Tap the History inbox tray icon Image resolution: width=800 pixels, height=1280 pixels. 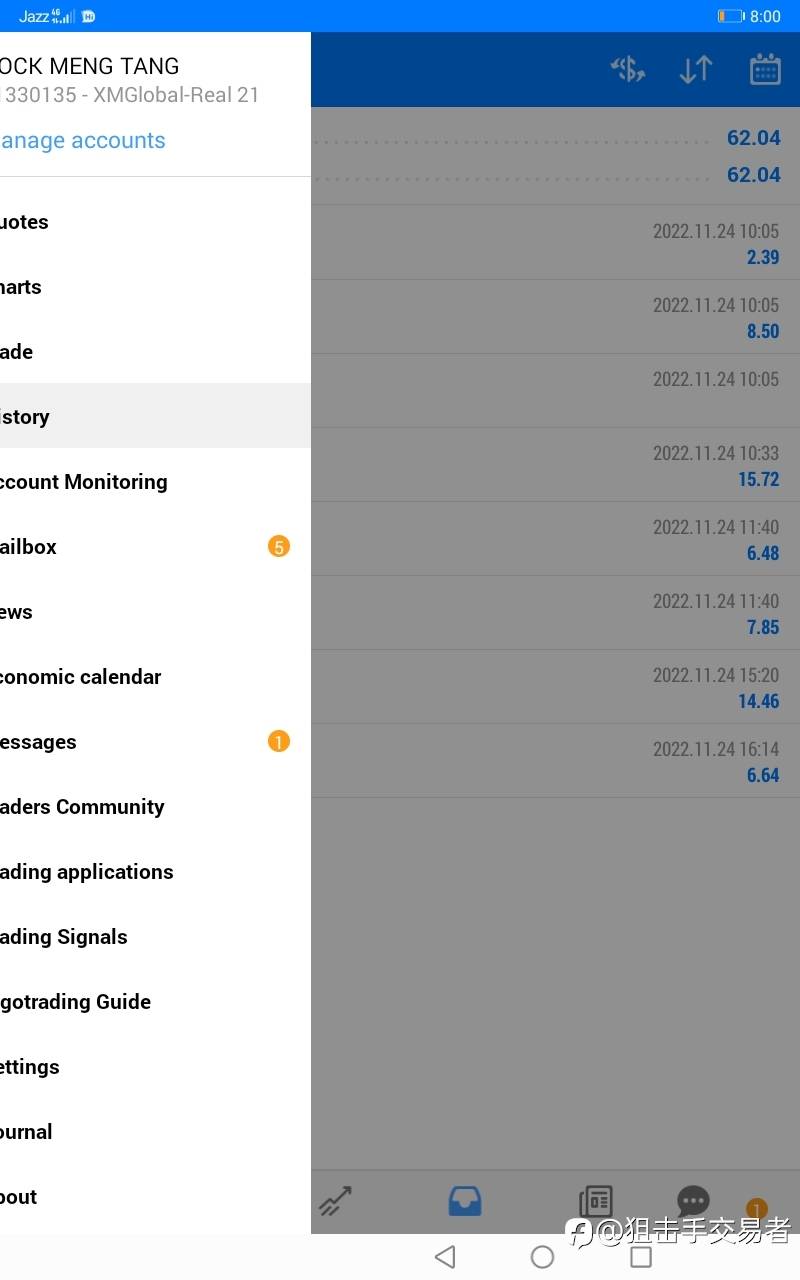point(465,1200)
